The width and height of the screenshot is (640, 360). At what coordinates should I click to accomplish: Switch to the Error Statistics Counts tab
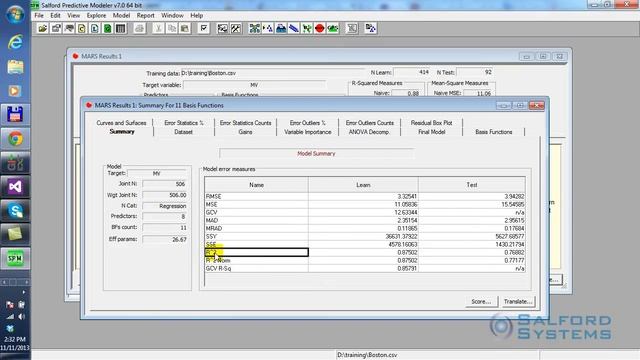pyautogui.click(x=245, y=123)
